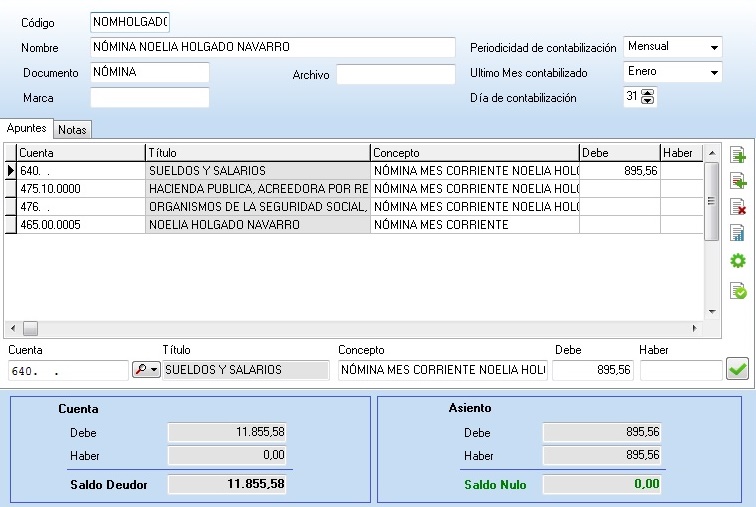This screenshot has width=756, height=507.
Task: Switch to the Notas tab
Action: click(x=72, y=130)
